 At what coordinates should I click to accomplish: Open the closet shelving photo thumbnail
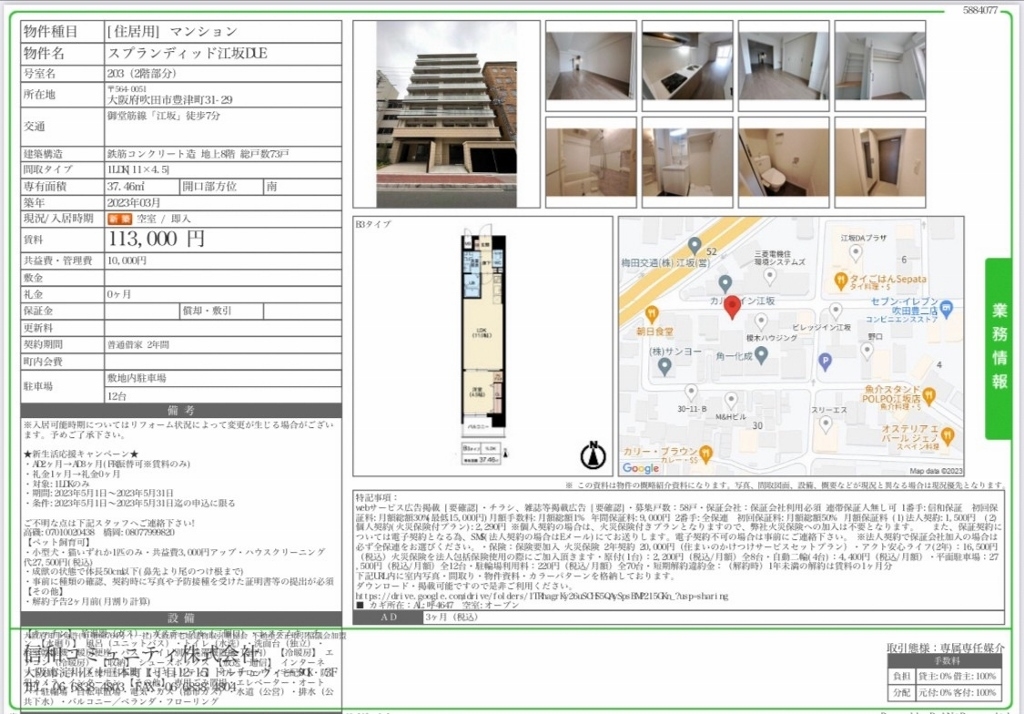[x=880, y=65]
